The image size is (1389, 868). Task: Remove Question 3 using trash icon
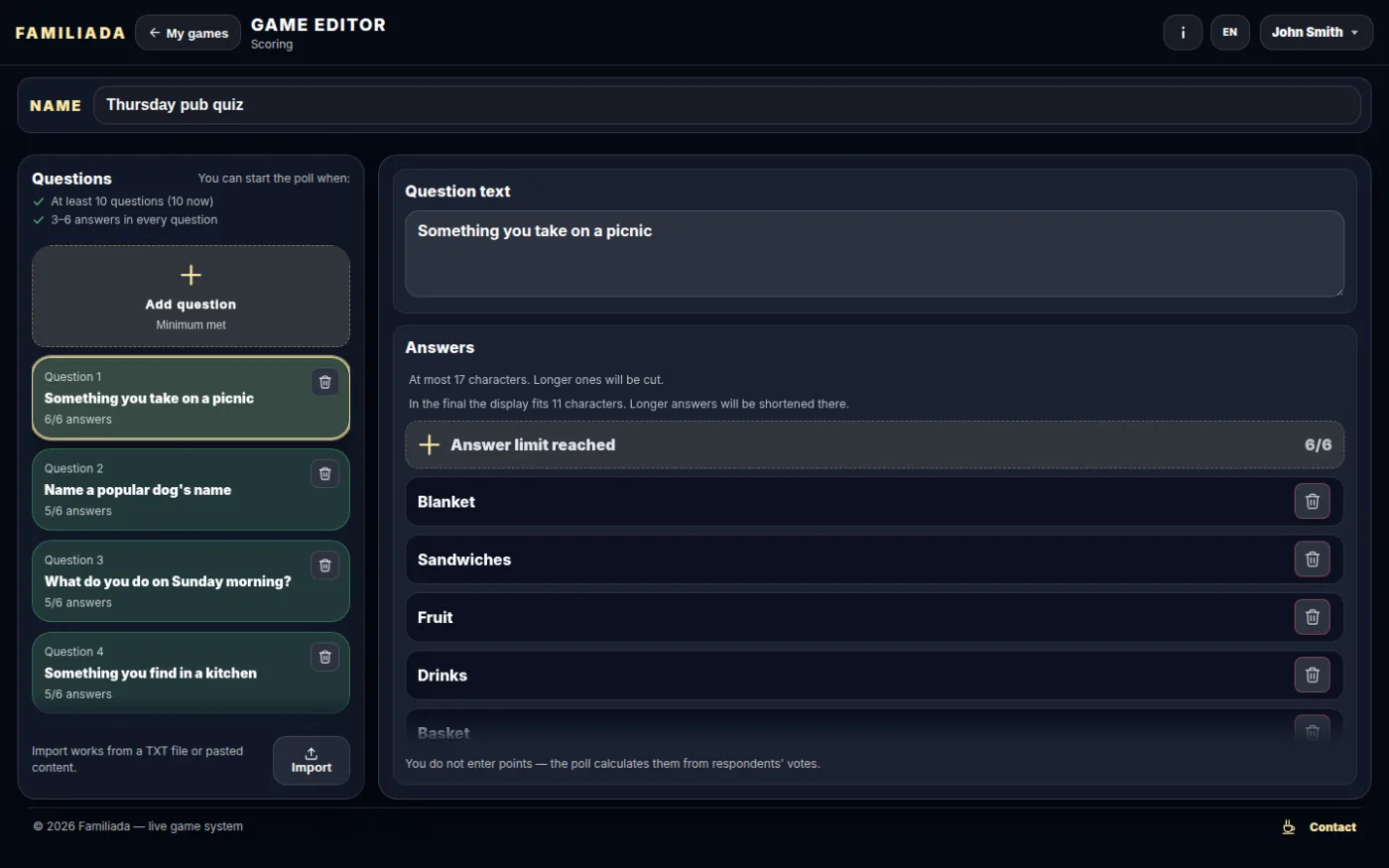point(324,565)
